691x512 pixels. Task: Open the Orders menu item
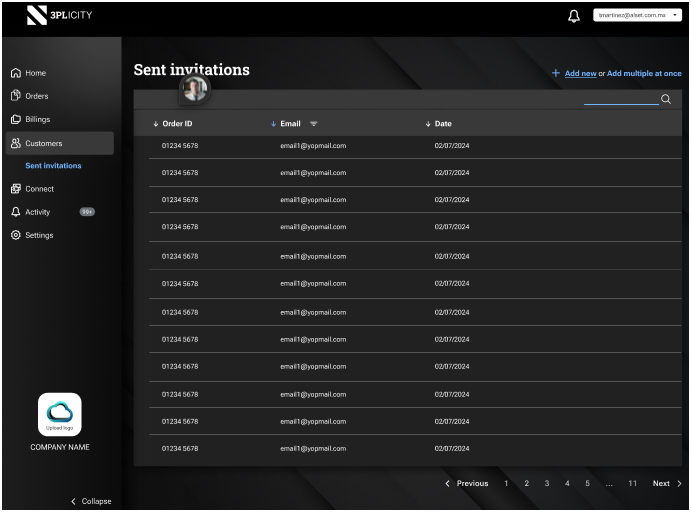click(x=37, y=96)
